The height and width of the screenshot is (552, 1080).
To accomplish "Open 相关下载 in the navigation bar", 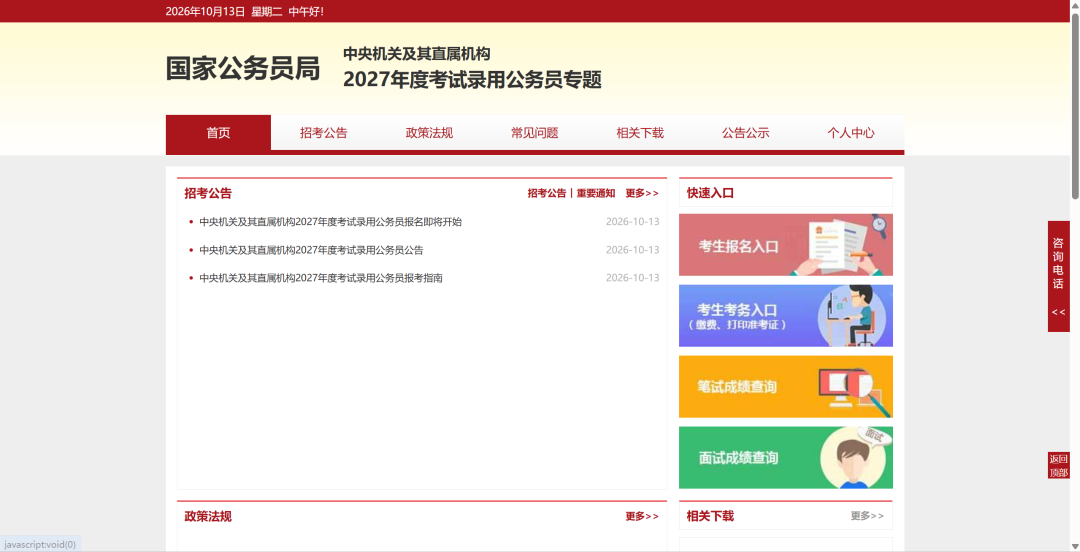I will [x=640, y=133].
